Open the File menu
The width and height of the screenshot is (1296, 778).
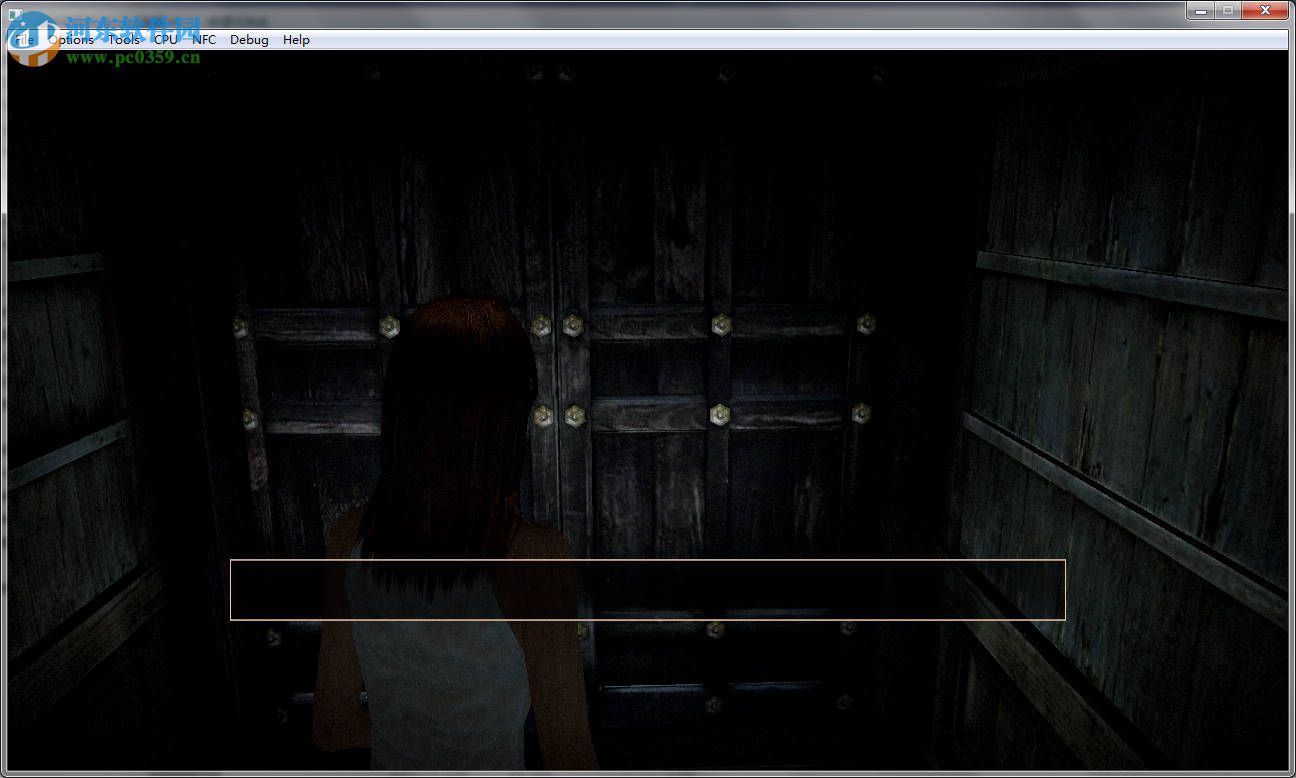(23, 40)
